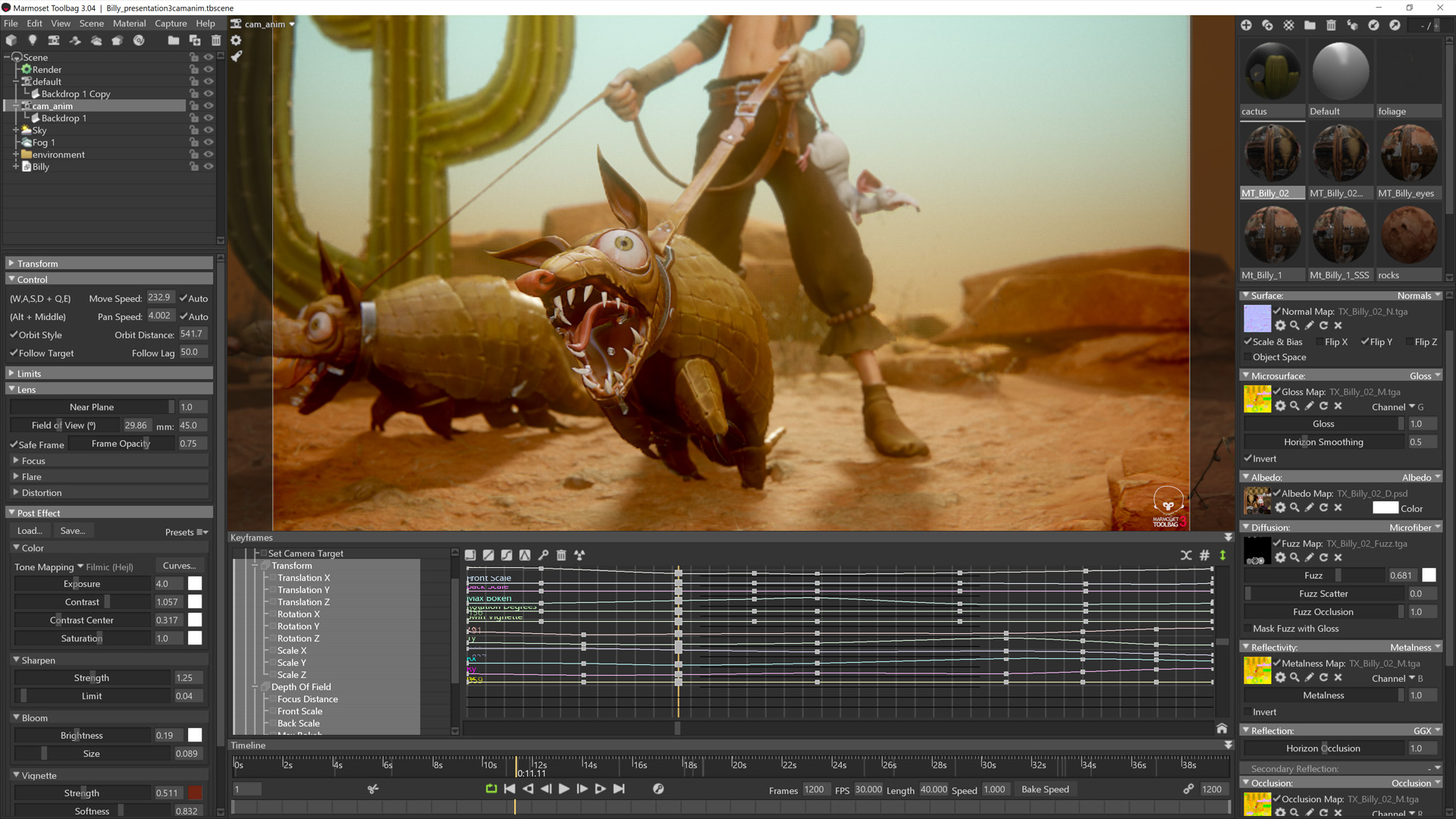Enable Flip X for normal map
Screen dimensions: 1456x819
[x=1319, y=342]
